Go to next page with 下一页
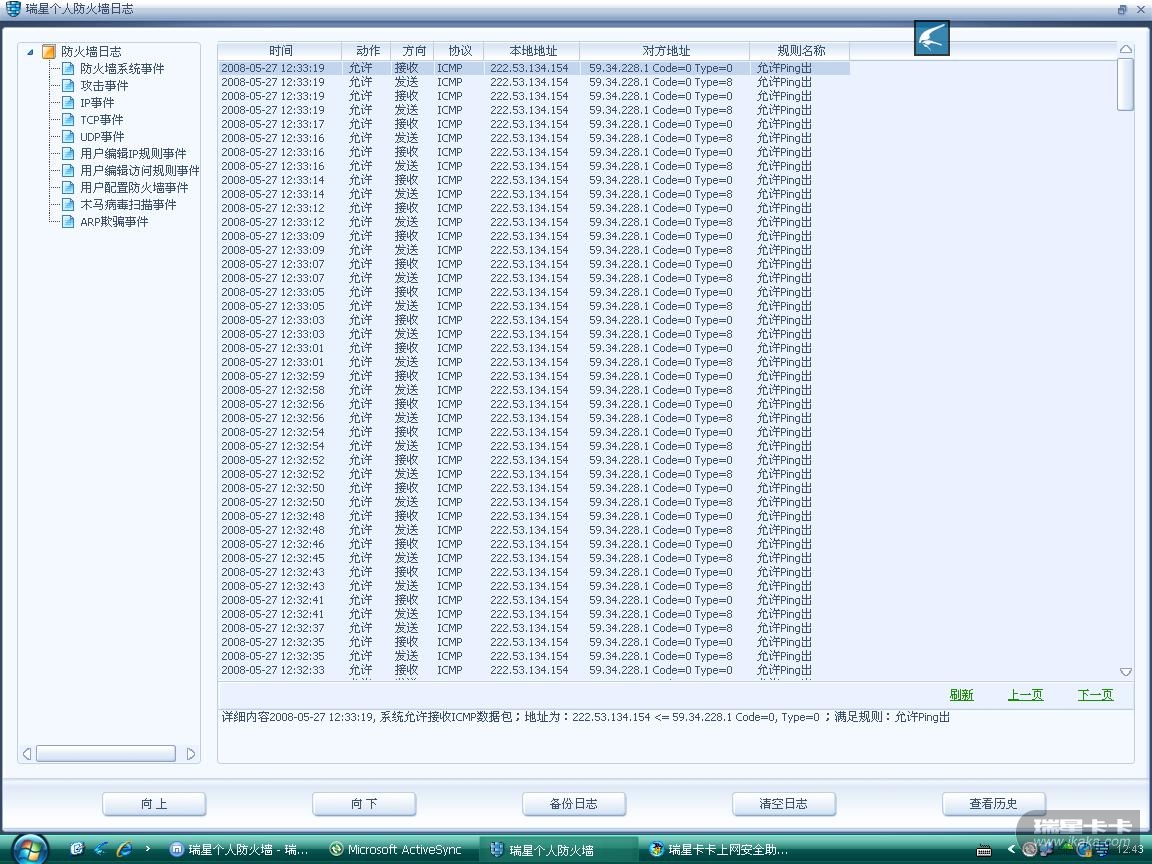Screen dimensions: 1152x864 coord(1095,694)
